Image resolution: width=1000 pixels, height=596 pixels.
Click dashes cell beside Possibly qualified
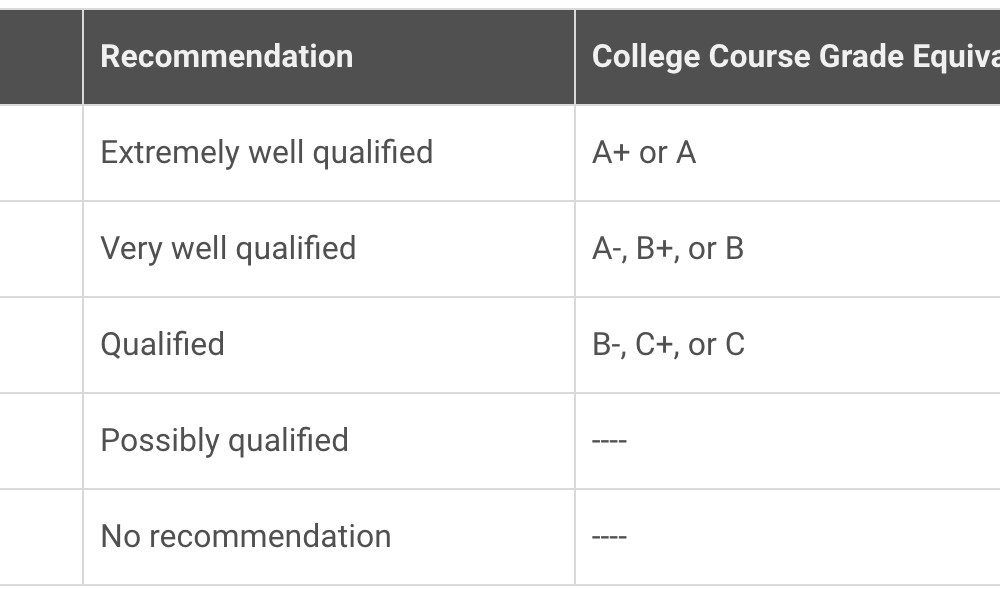tap(788, 441)
